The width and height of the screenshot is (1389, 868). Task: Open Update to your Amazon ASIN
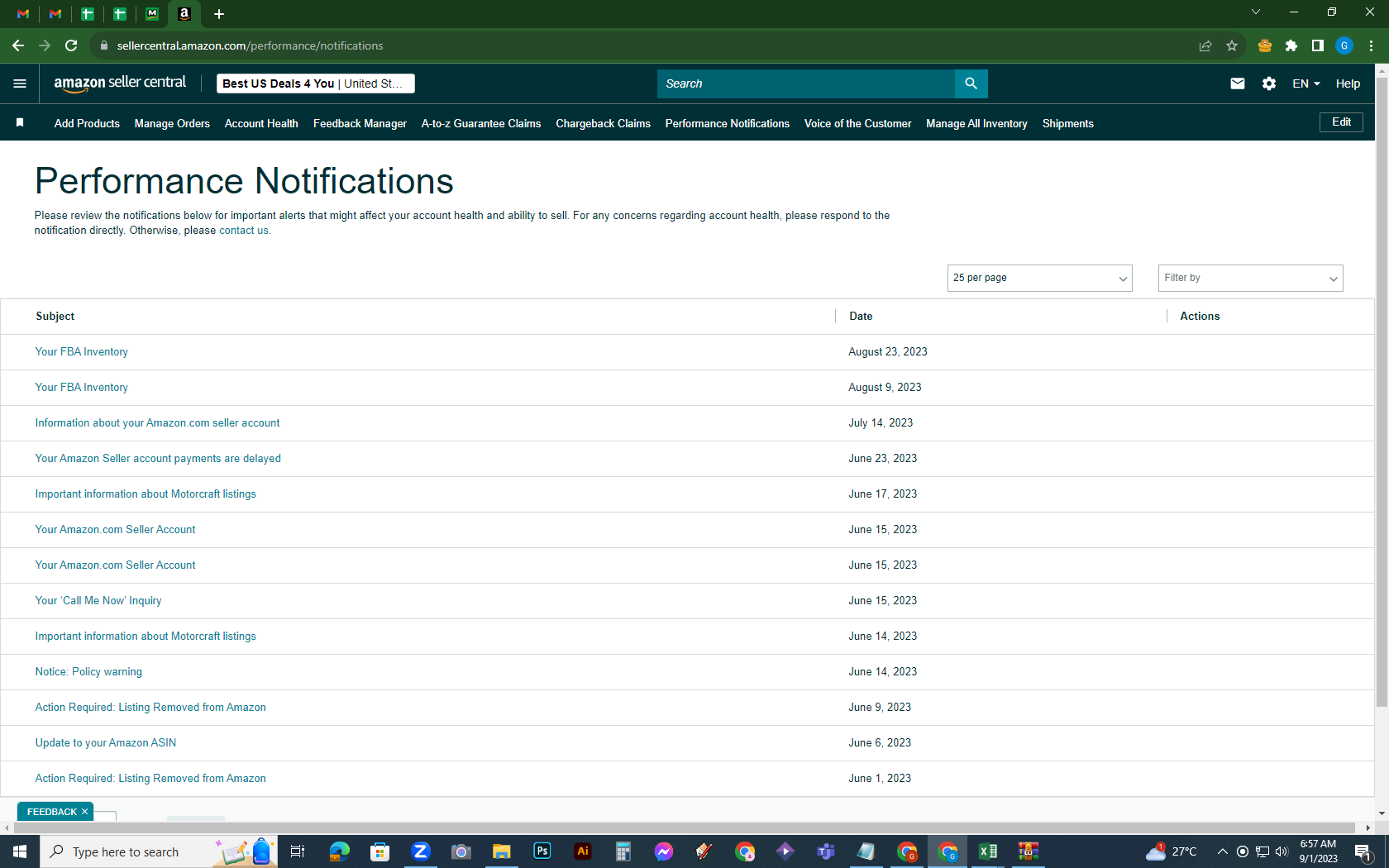click(106, 743)
